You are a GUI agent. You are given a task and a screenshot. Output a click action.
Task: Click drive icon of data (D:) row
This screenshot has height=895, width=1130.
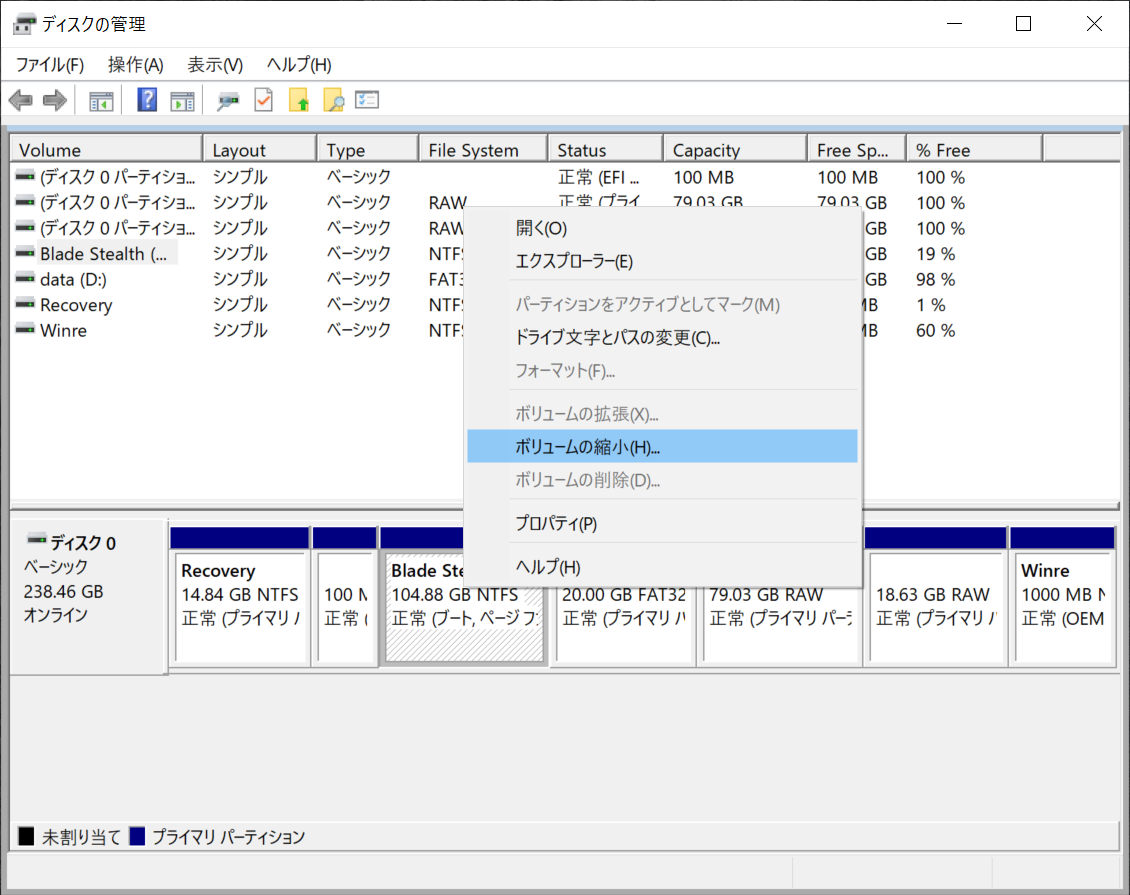tap(25, 278)
